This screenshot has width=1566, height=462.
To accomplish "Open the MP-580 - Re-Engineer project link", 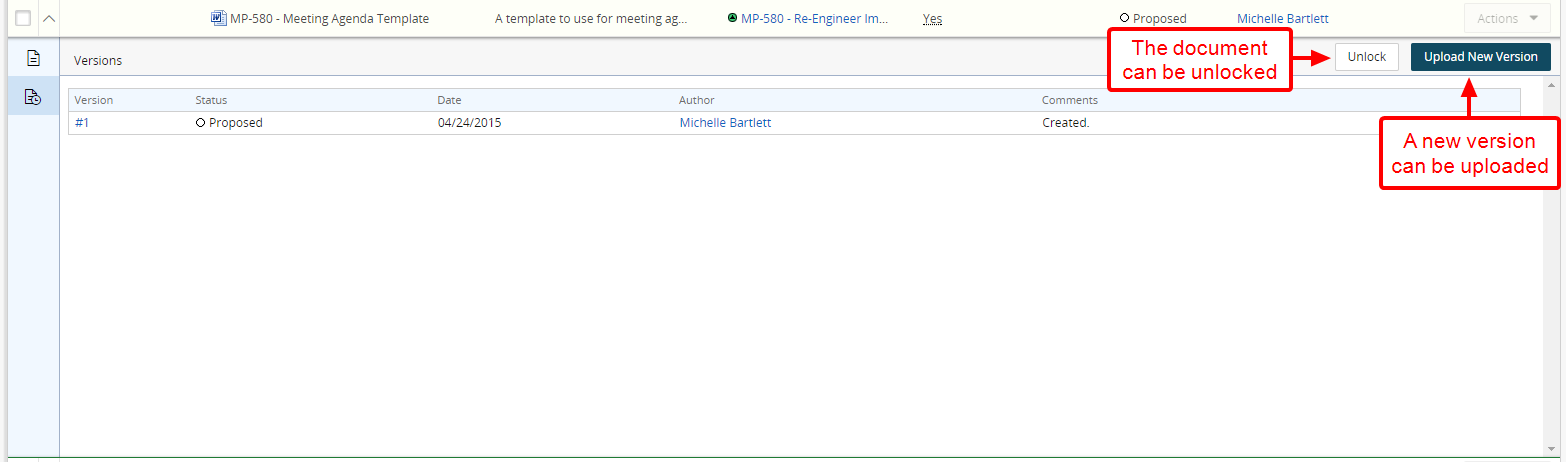I will tap(814, 18).
